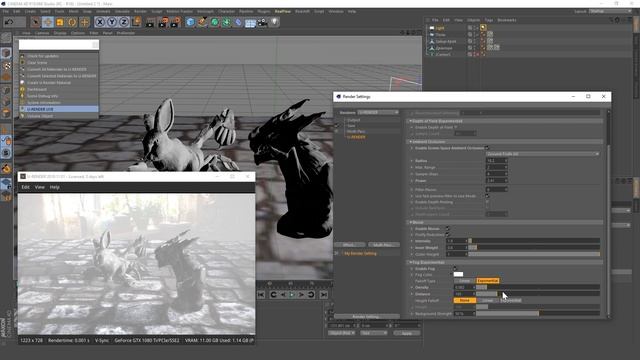The width and height of the screenshot is (640, 360).
Task: Click the Background Strength slider bar
Action: [538, 314]
